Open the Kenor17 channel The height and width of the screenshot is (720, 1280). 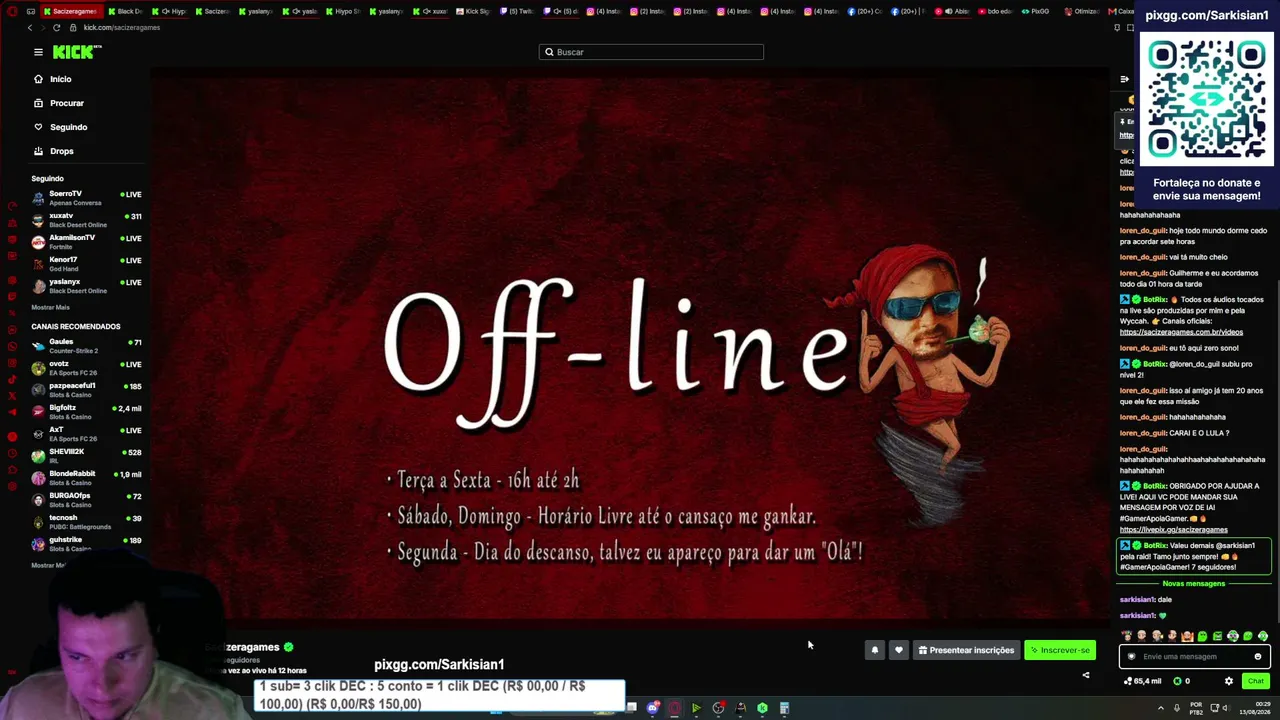click(x=87, y=264)
